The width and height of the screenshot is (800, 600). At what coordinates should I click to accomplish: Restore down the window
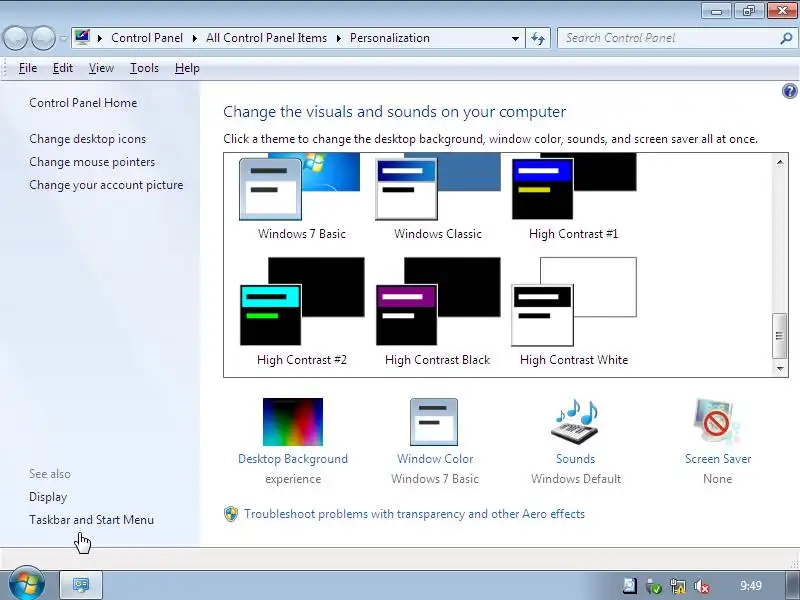pyautogui.click(x=749, y=11)
